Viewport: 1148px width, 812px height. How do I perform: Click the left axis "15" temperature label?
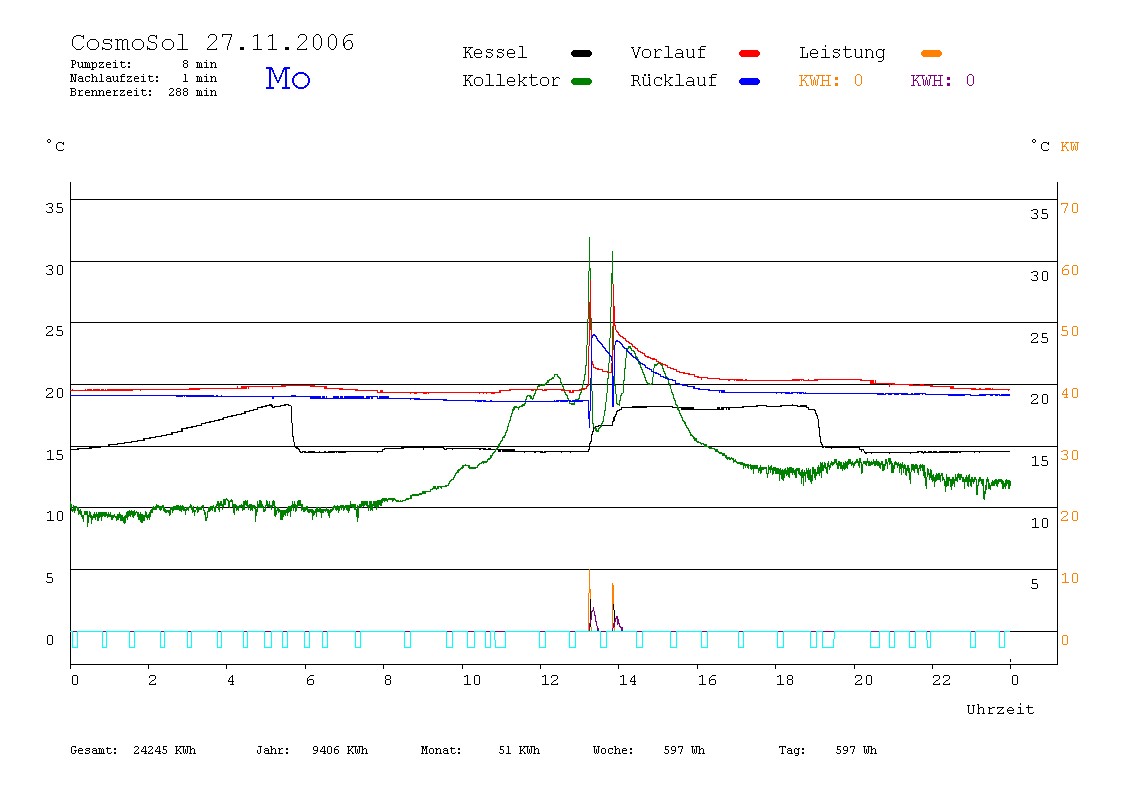[54, 455]
